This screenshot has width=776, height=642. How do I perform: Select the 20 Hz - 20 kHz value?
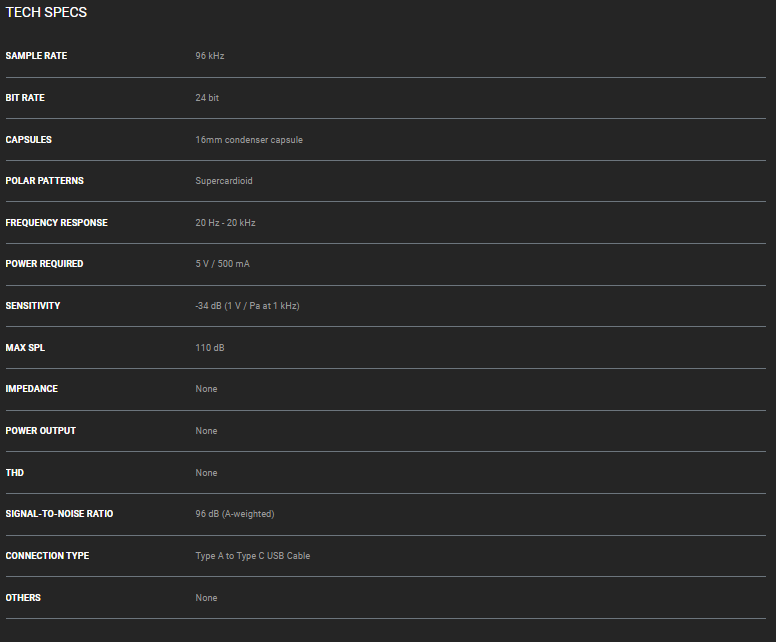coord(225,223)
